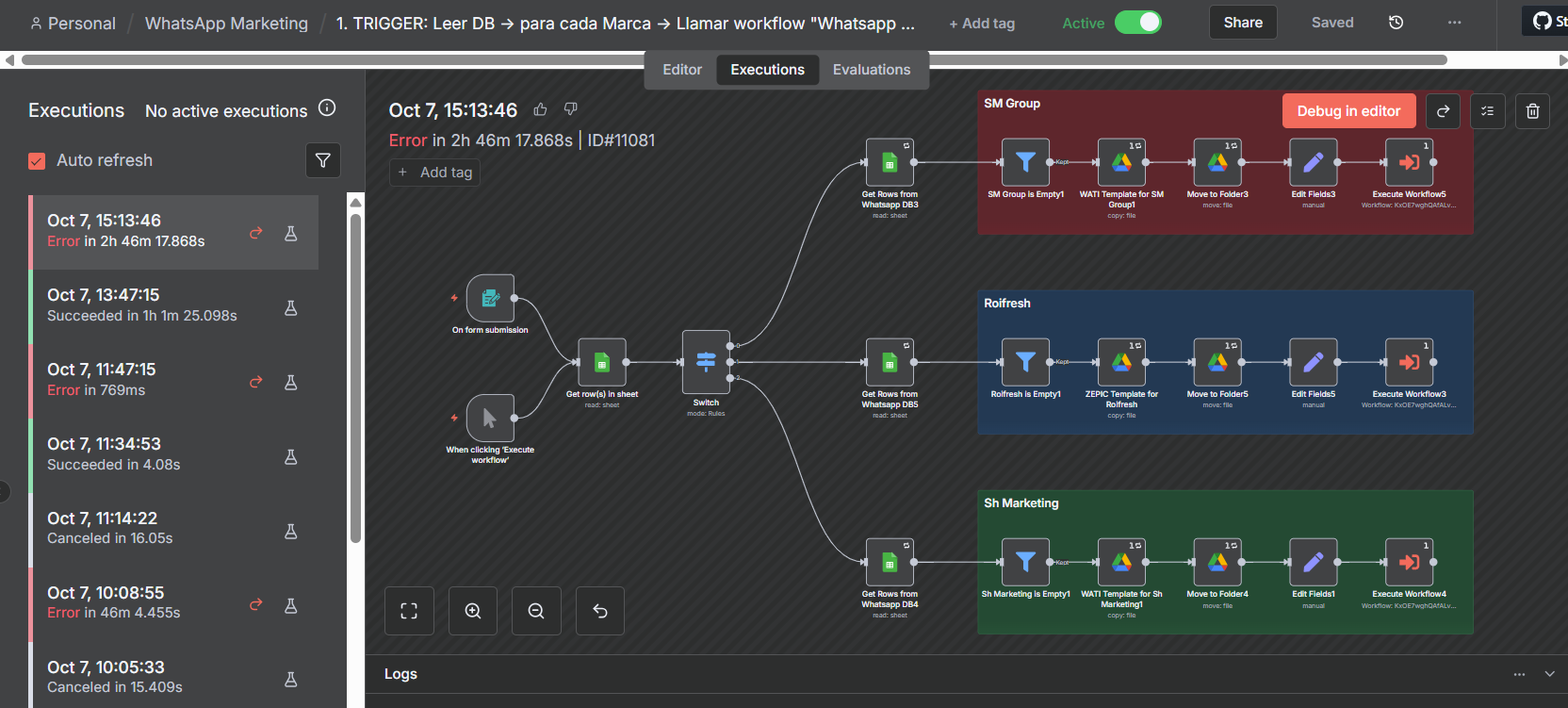Switch to the Editor tab
This screenshot has height=708, width=1568.
[x=682, y=70]
